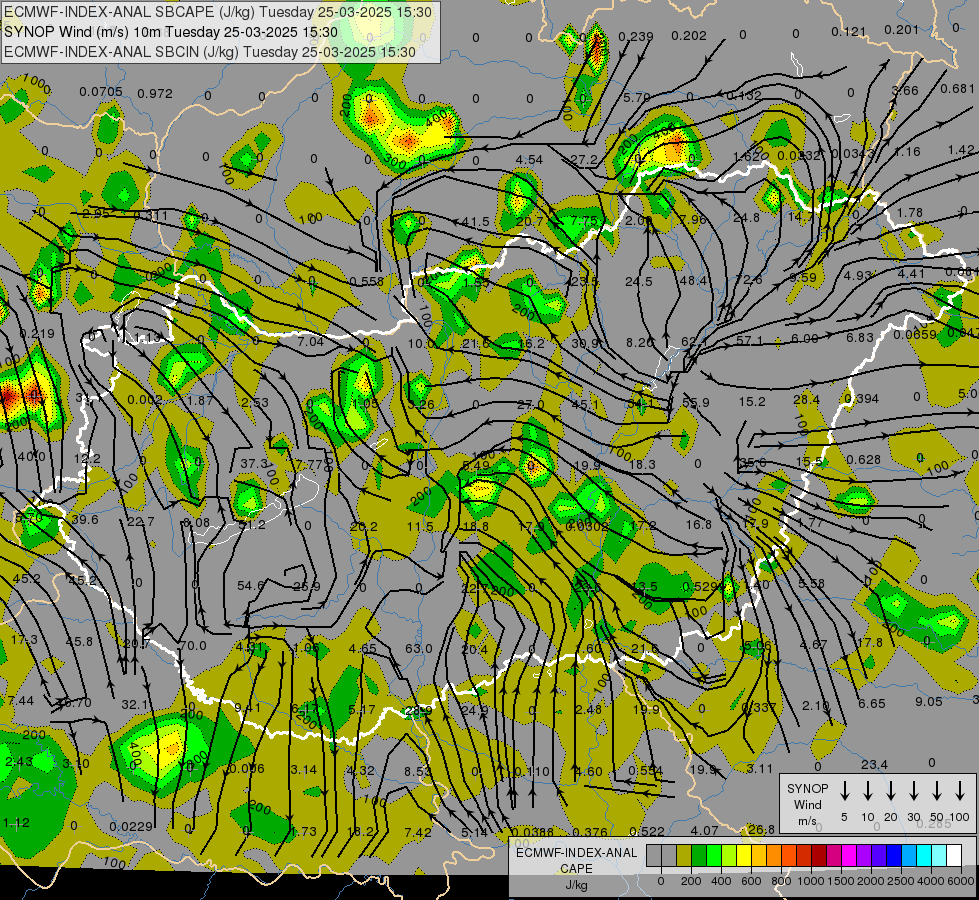Click the 54.6 value on the map

(x=250, y=586)
